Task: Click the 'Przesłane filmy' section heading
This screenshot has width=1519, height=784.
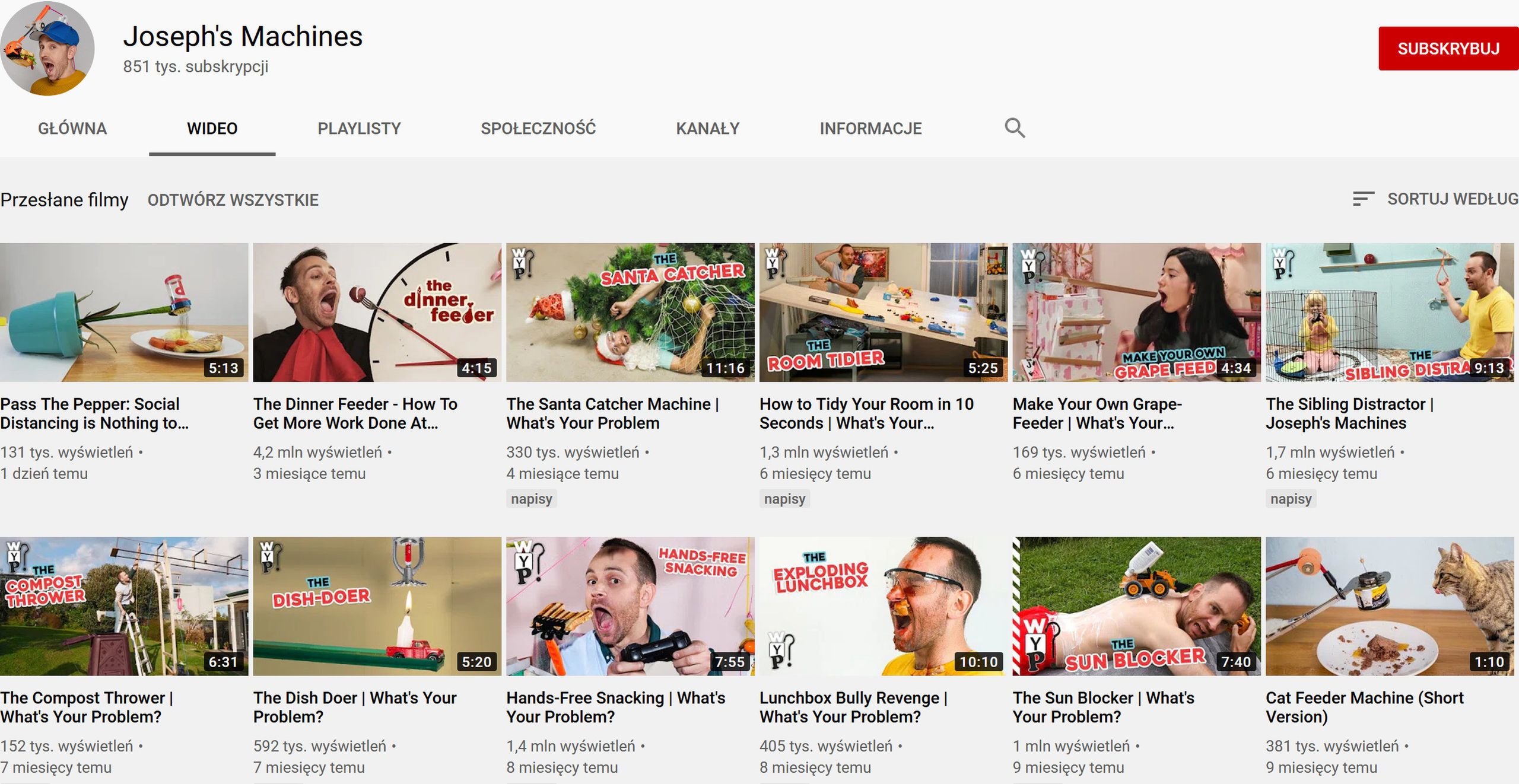Action: 64,200
